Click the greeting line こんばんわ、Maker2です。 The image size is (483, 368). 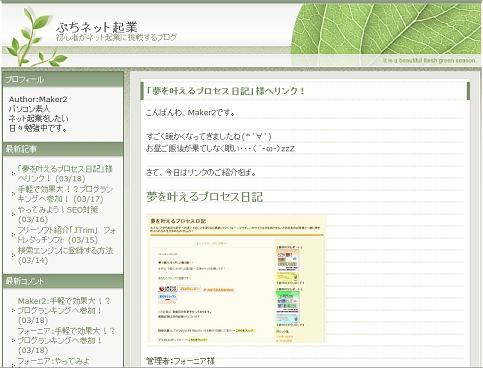(x=191, y=113)
